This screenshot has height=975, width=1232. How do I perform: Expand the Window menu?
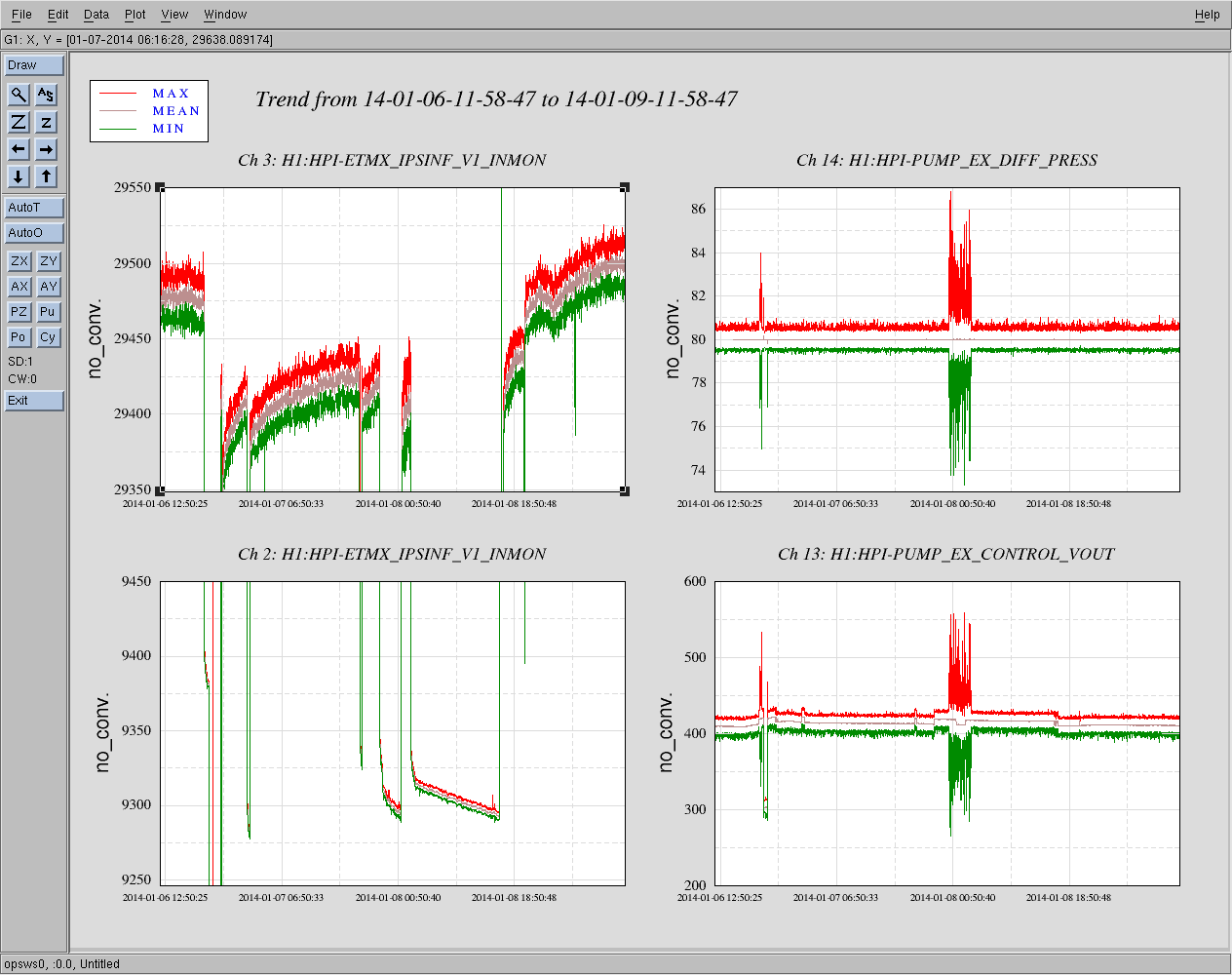click(x=225, y=15)
